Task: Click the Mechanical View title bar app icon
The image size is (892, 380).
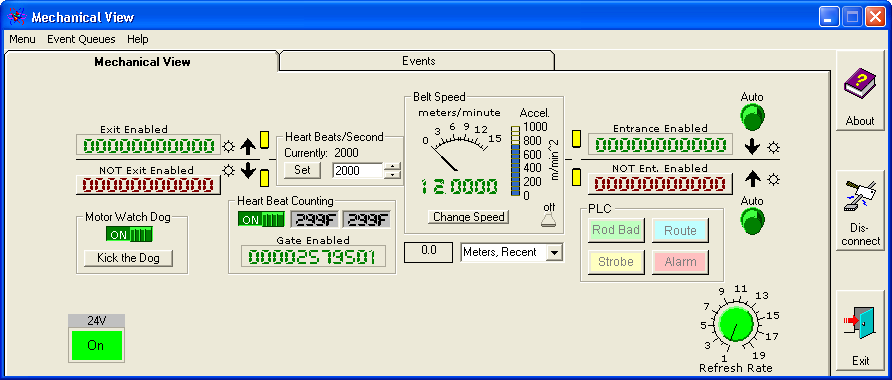Action: coord(16,17)
